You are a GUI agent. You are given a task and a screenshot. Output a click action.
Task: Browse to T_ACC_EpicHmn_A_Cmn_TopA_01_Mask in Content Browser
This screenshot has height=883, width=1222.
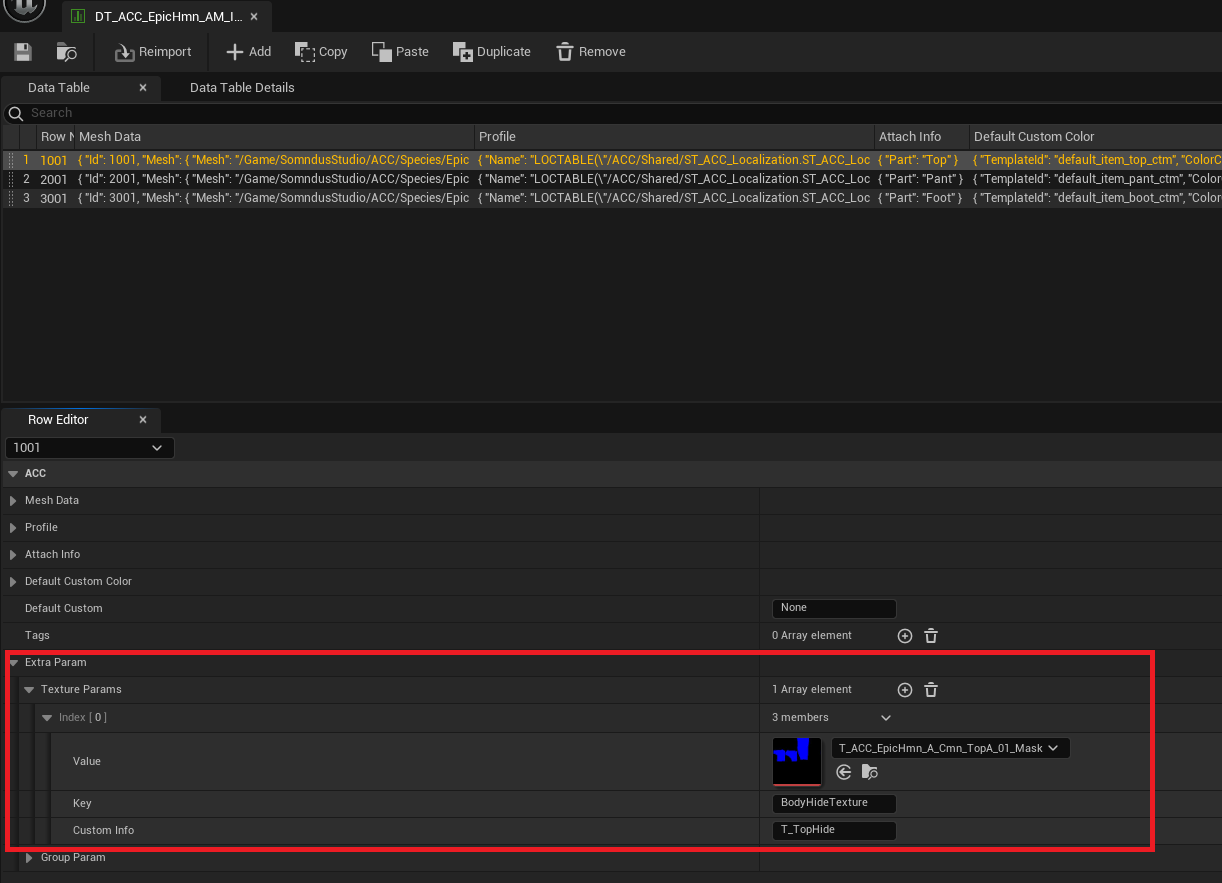[x=870, y=772]
